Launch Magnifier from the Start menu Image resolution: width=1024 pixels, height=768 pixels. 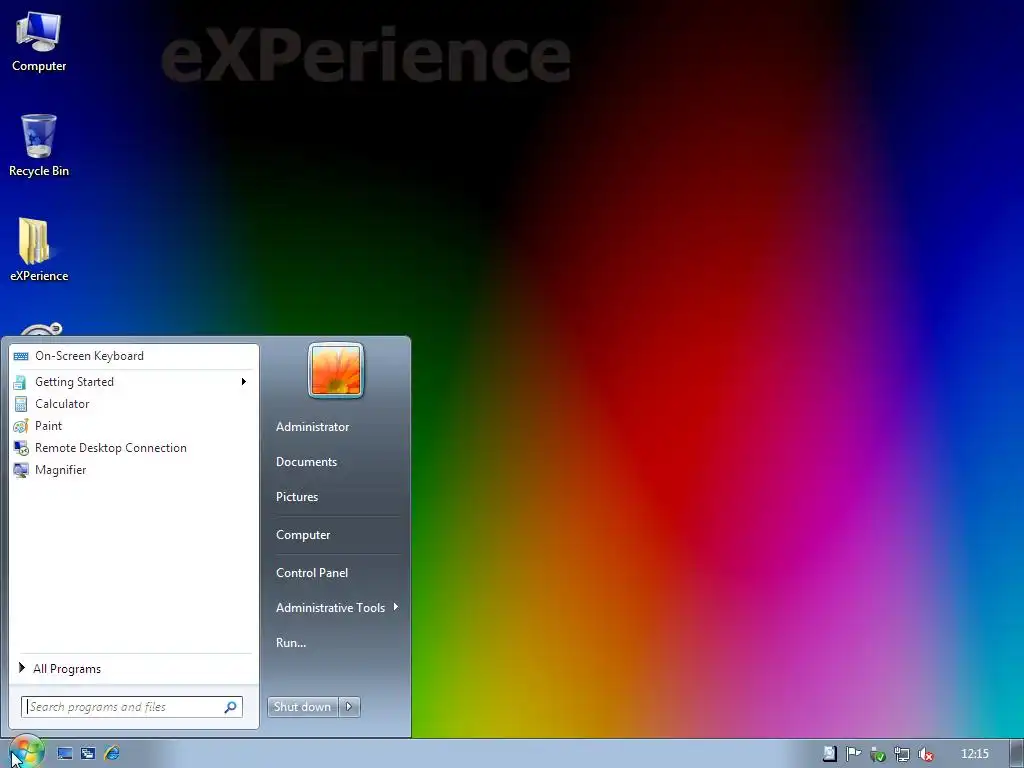pos(134,470)
